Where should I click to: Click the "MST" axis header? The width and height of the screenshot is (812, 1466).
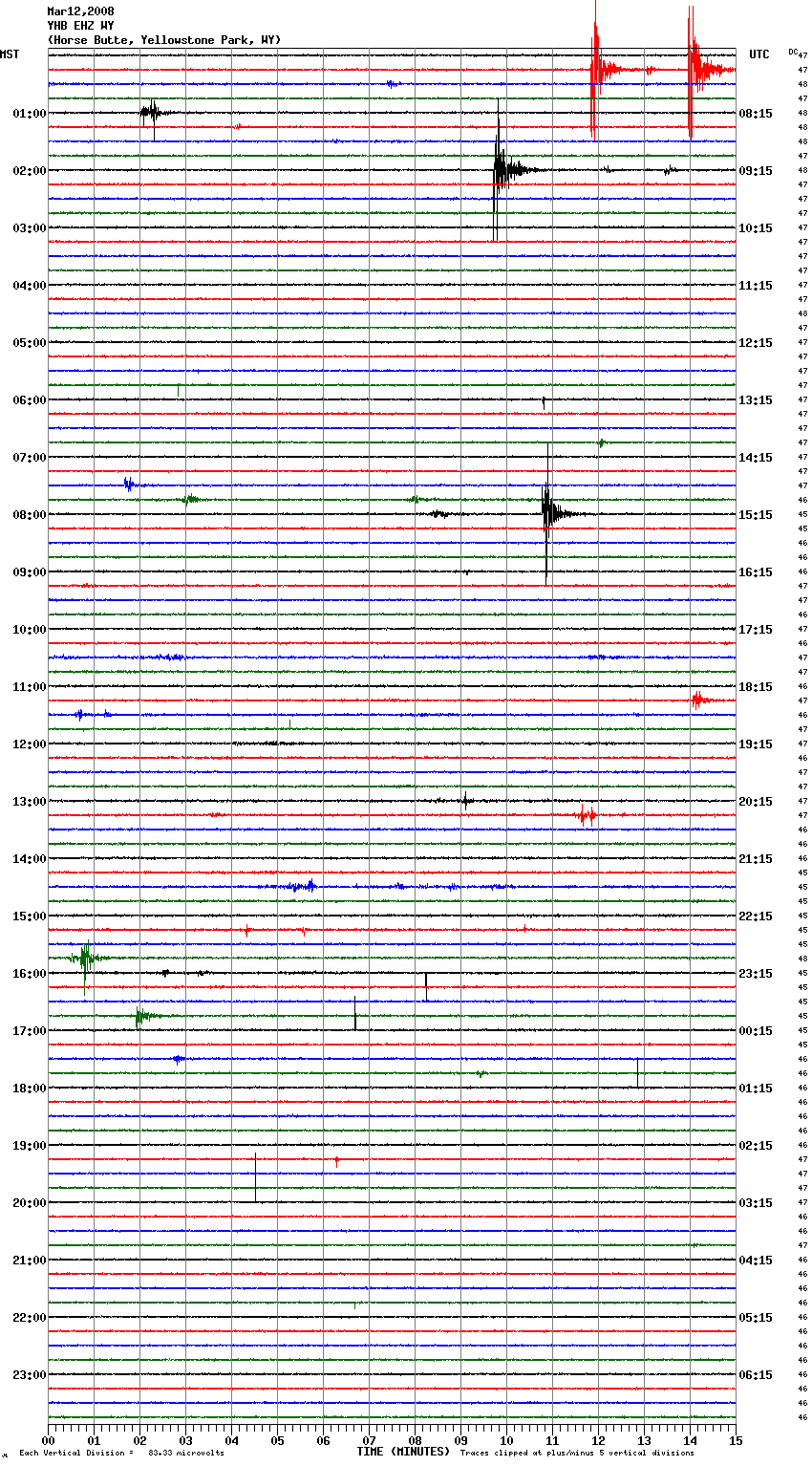point(10,54)
